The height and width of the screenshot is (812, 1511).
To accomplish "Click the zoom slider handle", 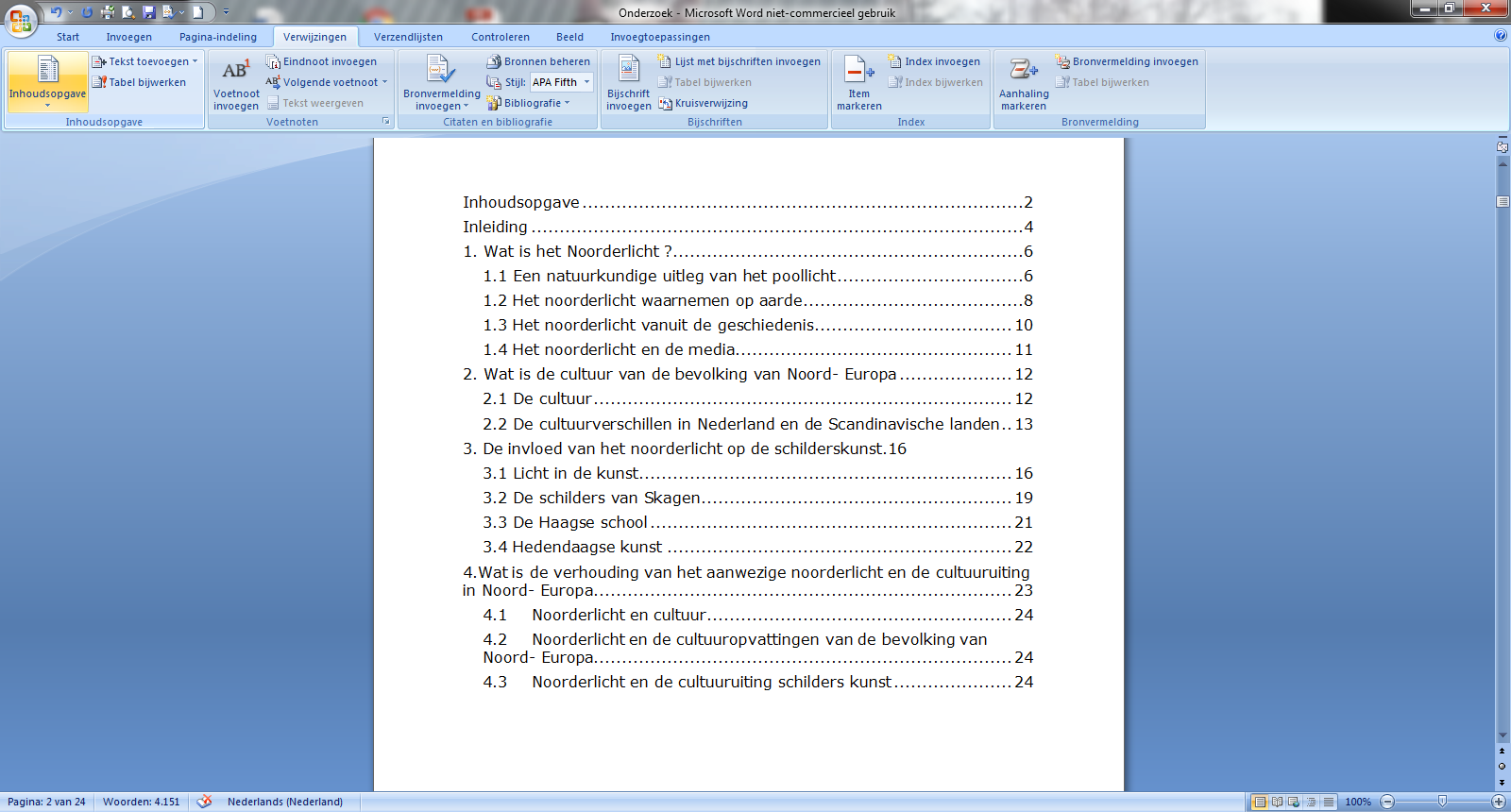I will pyautogui.click(x=1442, y=802).
